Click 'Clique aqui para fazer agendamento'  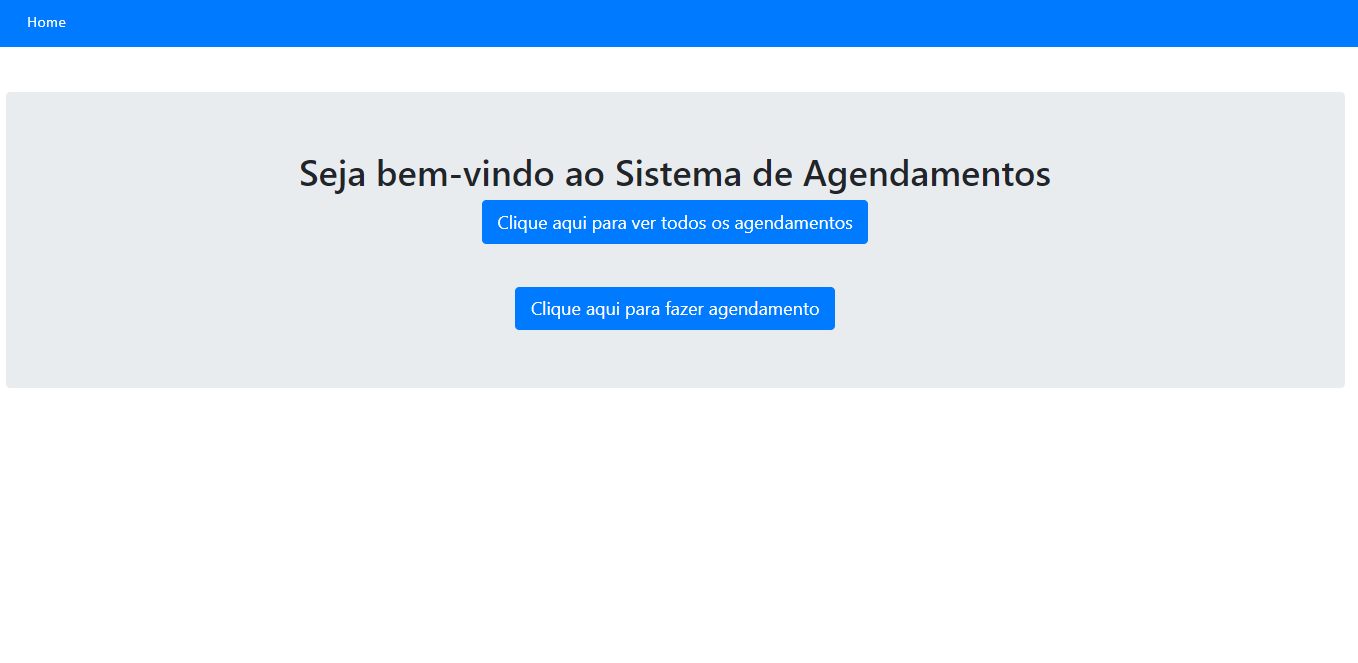(675, 308)
